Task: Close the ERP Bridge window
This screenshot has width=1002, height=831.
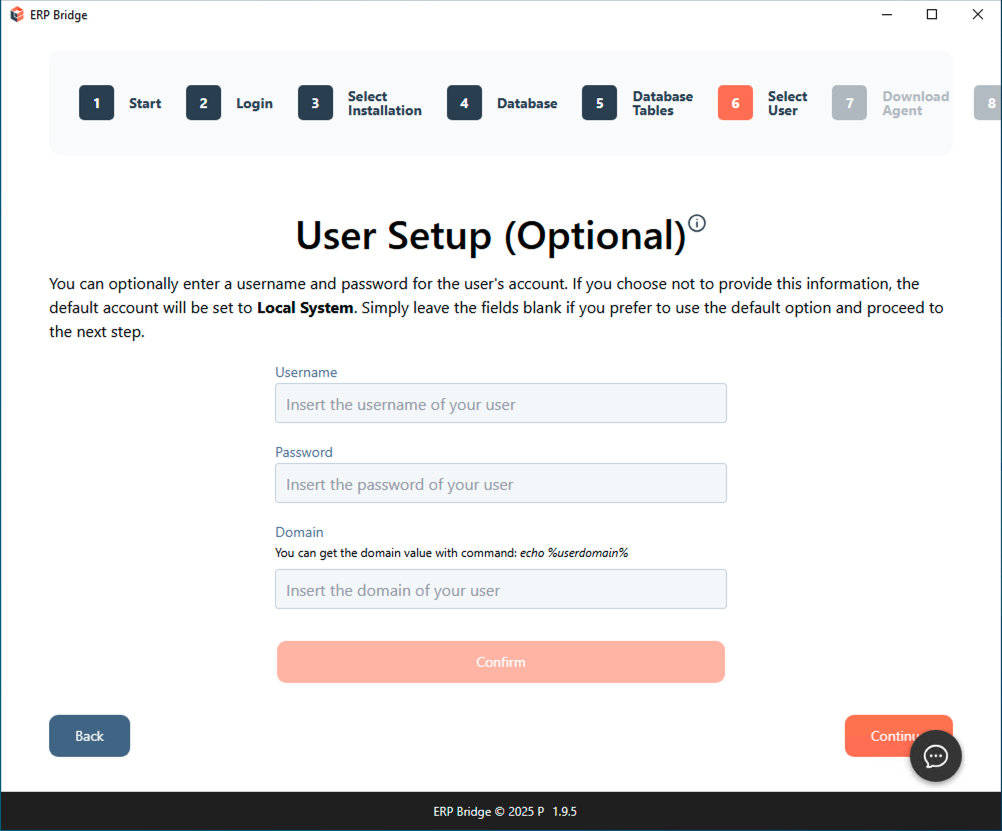Action: tap(978, 15)
